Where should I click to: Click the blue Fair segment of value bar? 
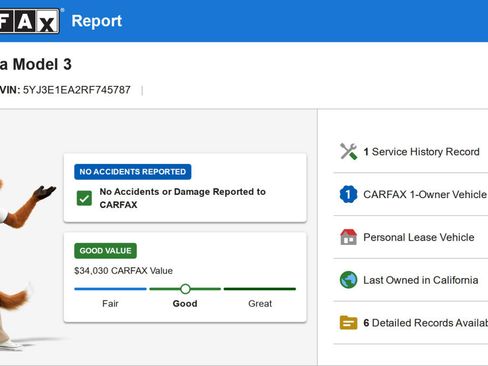pyautogui.click(x=110, y=289)
